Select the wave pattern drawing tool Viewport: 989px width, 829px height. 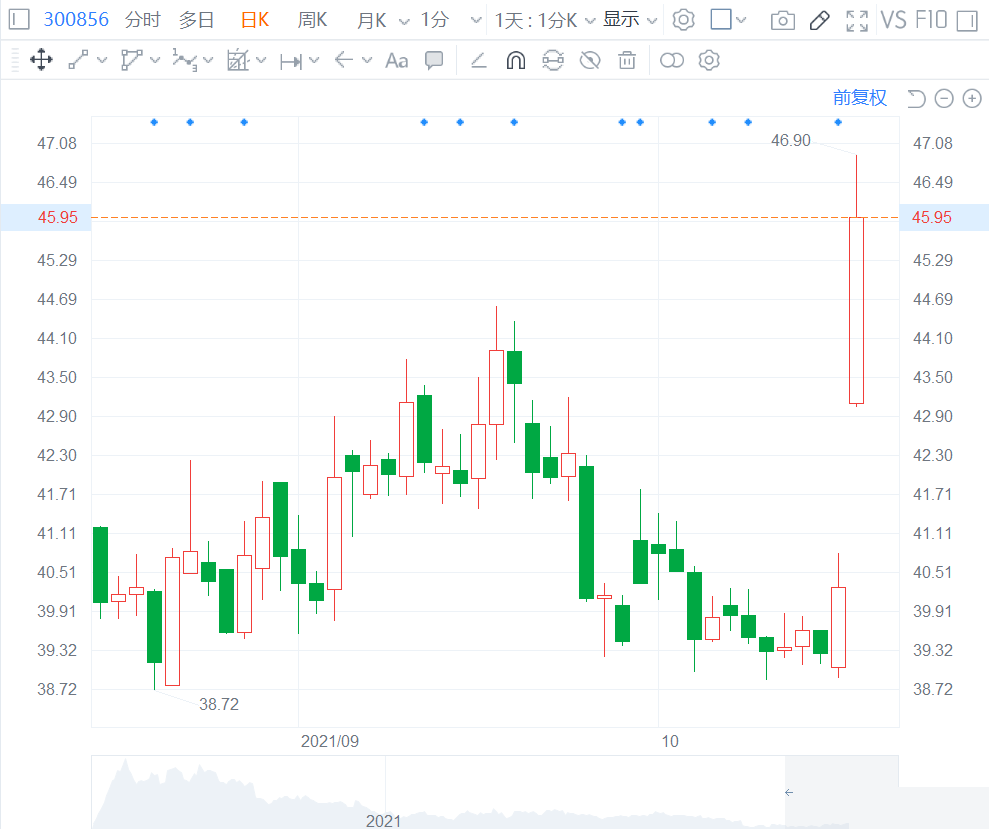pos(185,61)
